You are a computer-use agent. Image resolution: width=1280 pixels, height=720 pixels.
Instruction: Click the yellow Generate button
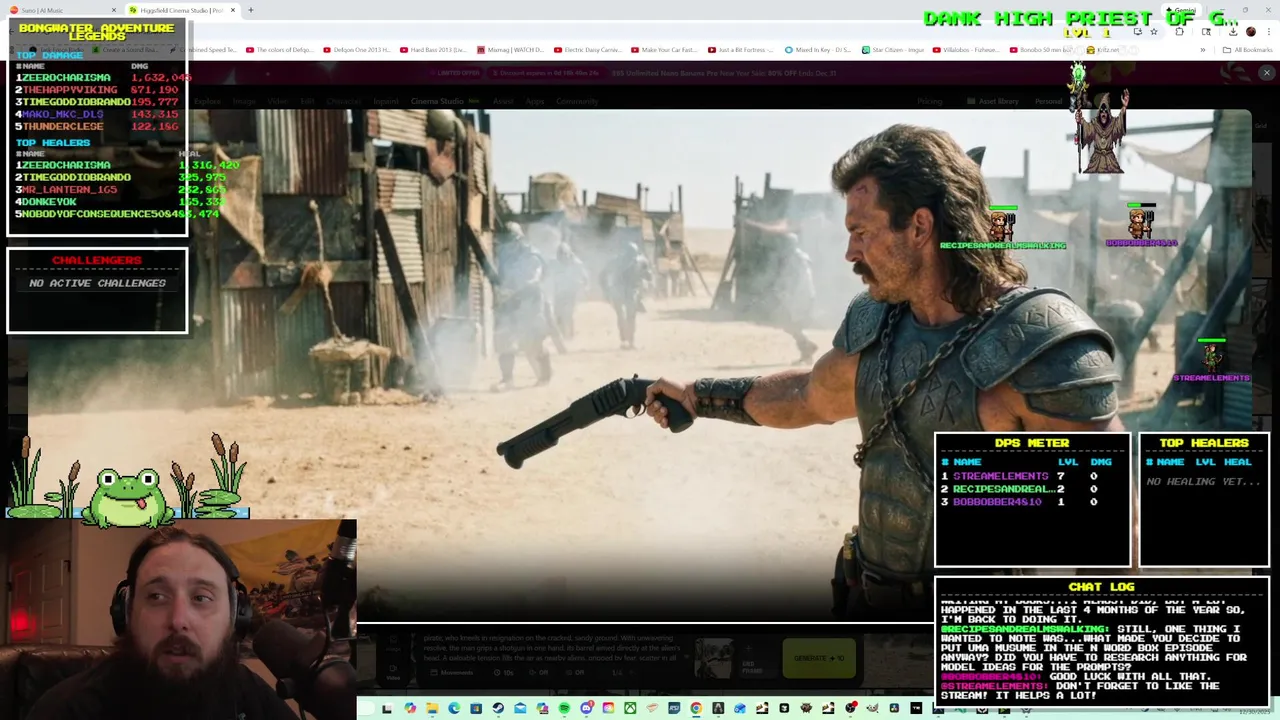click(x=819, y=658)
